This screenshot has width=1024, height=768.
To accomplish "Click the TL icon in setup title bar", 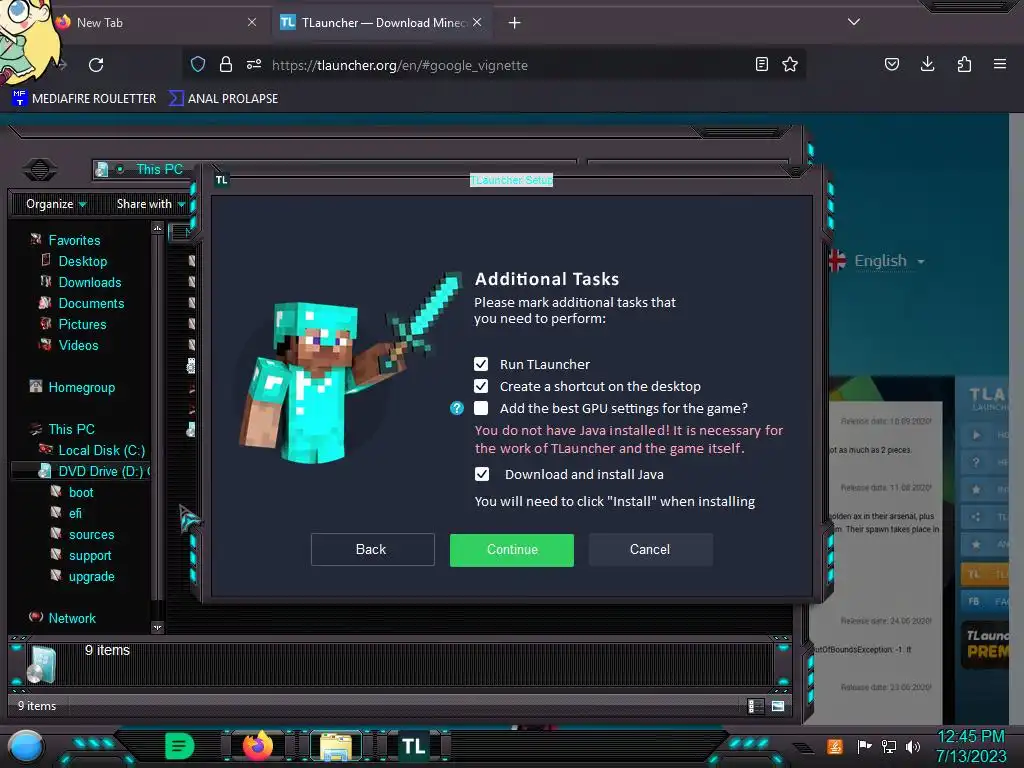I will 222,180.
